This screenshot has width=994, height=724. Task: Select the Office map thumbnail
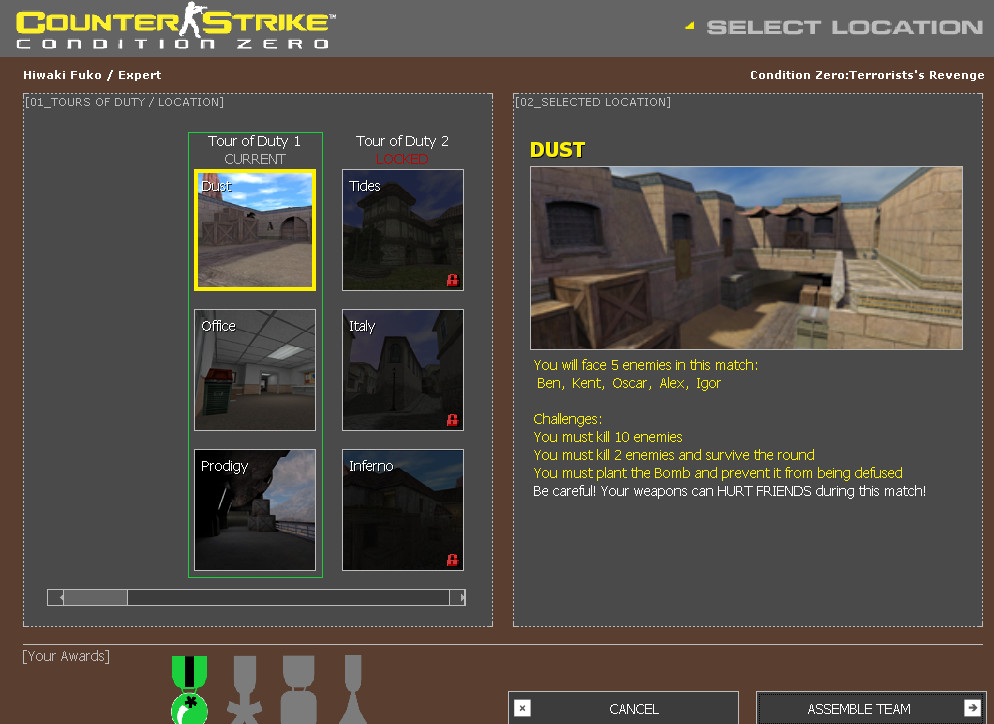(254, 370)
